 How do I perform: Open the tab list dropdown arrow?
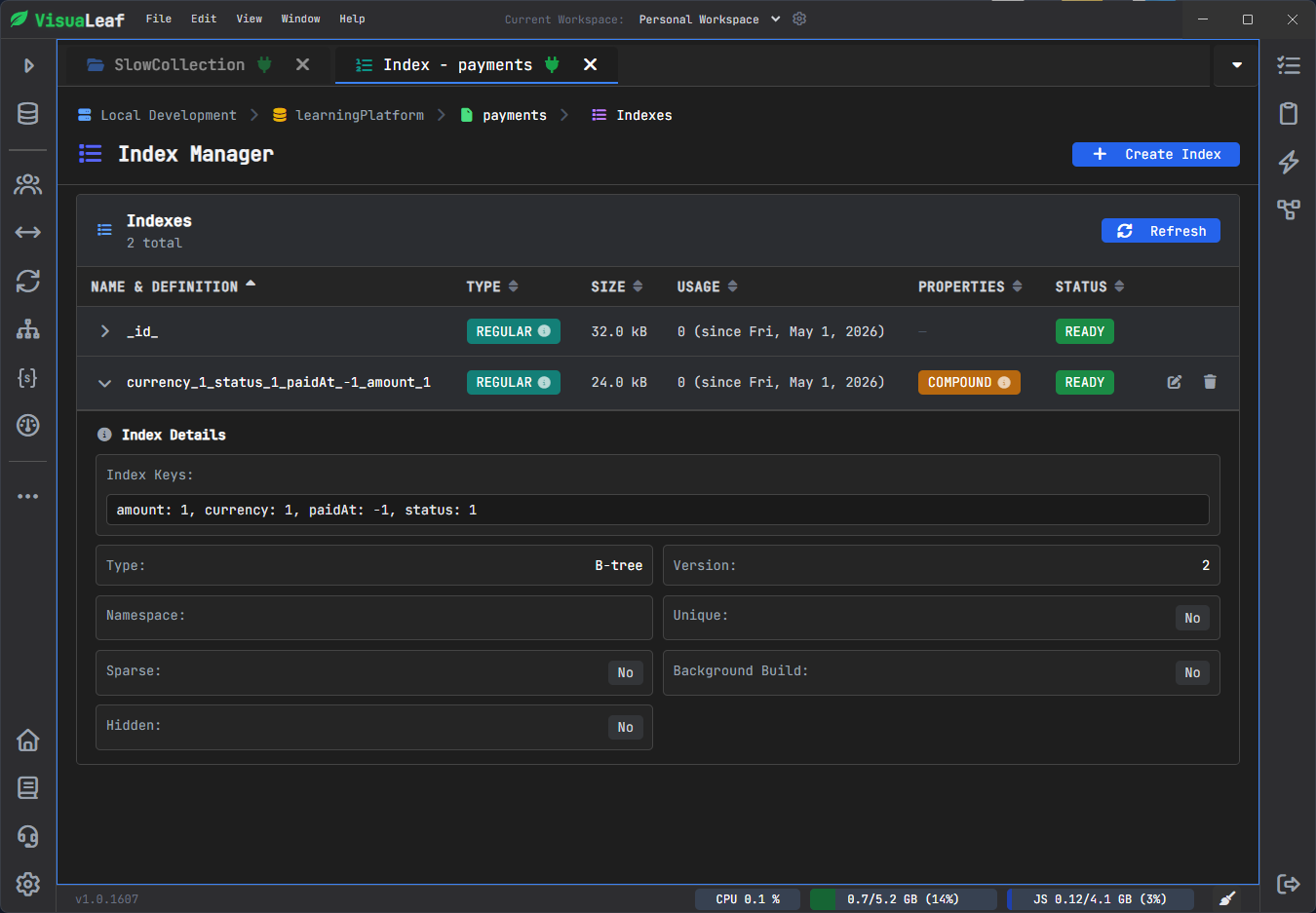tap(1237, 65)
